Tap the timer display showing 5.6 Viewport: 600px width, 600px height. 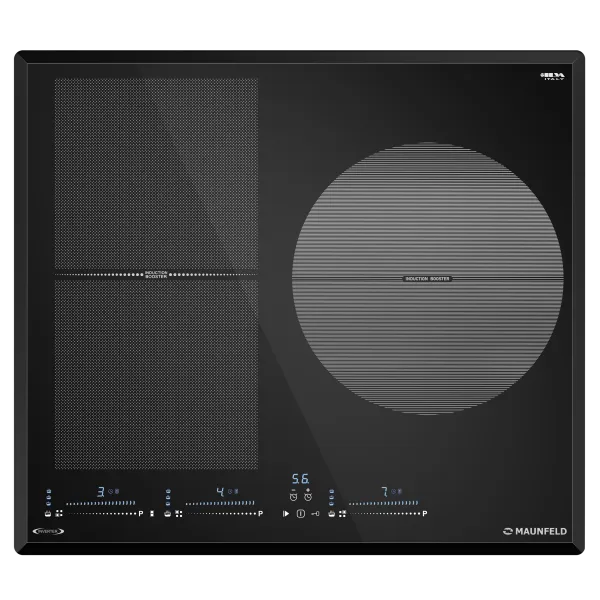(x=300, y=479)
